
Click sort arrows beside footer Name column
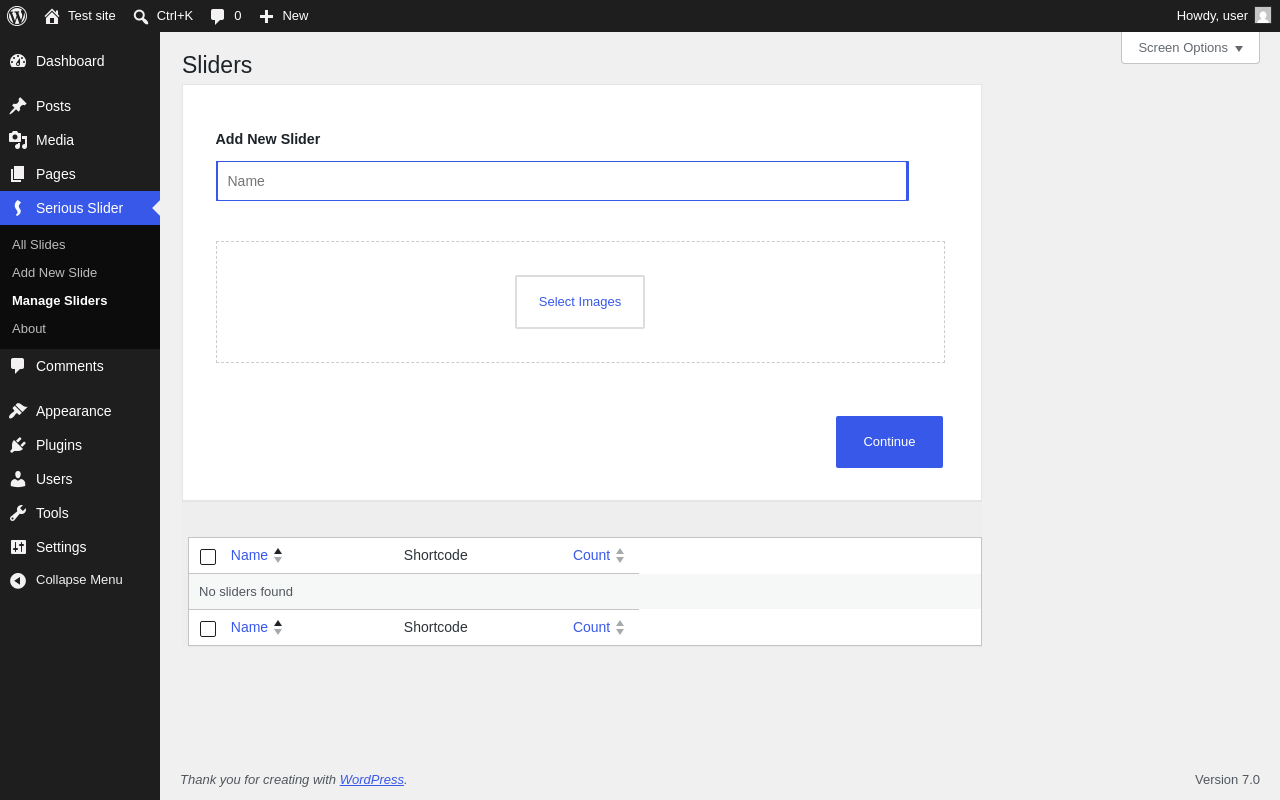click(x=278, y=627)
